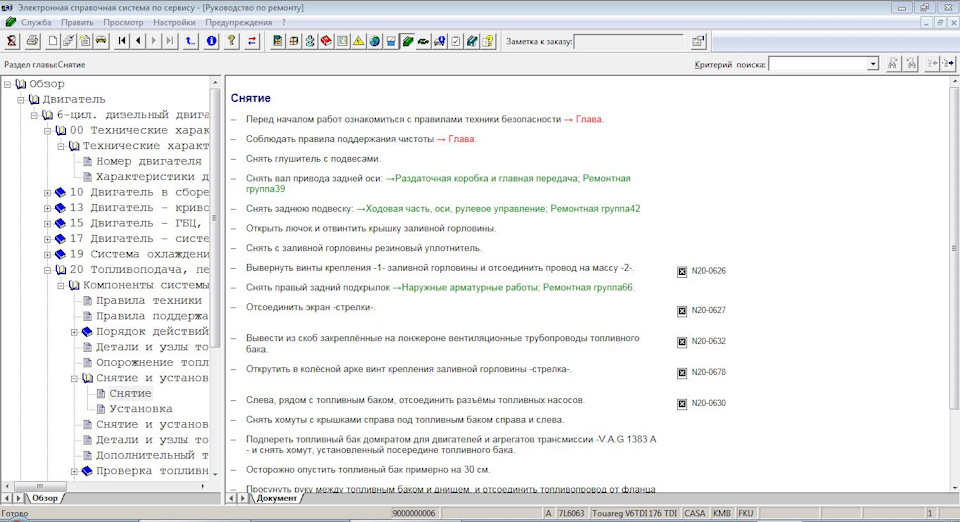Viewport: 960px width, 522px height.
Task: Switch to the 'Документ' tab
Action: 276,497
